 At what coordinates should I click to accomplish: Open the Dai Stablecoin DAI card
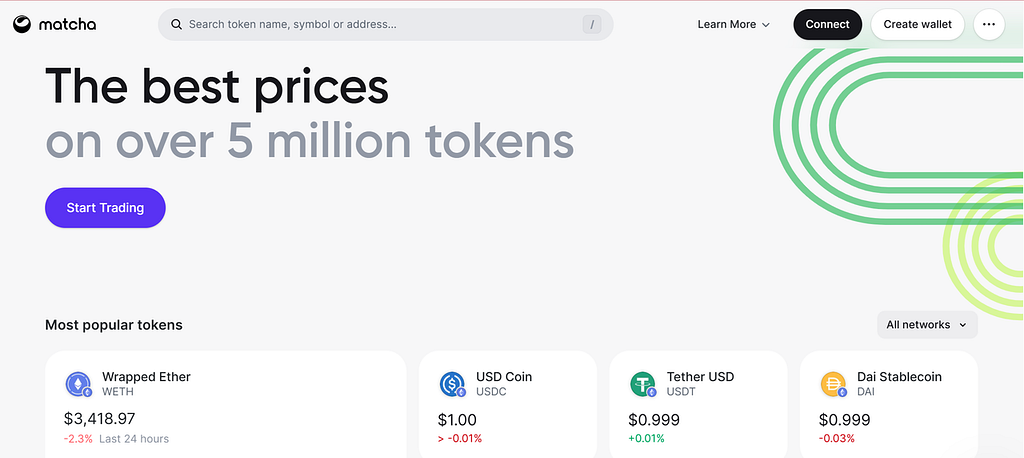click(889, 404)
